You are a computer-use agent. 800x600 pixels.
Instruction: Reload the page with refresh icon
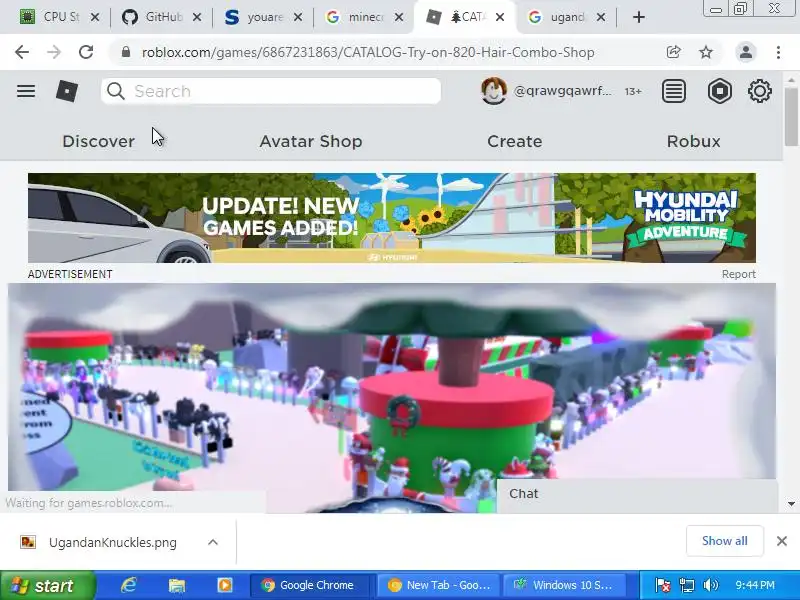click(x=86, y=52)
